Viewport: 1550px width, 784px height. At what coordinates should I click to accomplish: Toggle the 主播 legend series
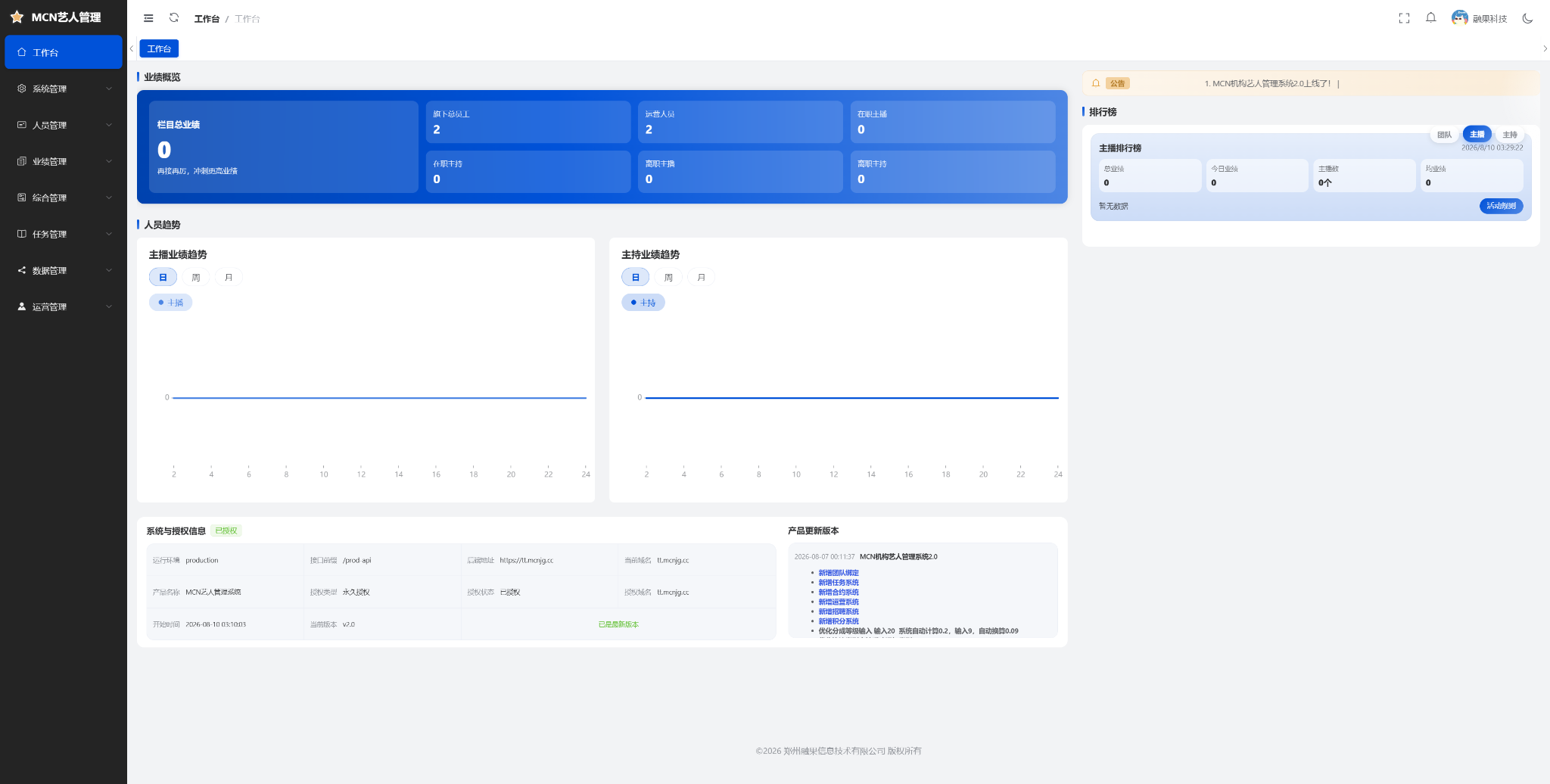point(170,303)
